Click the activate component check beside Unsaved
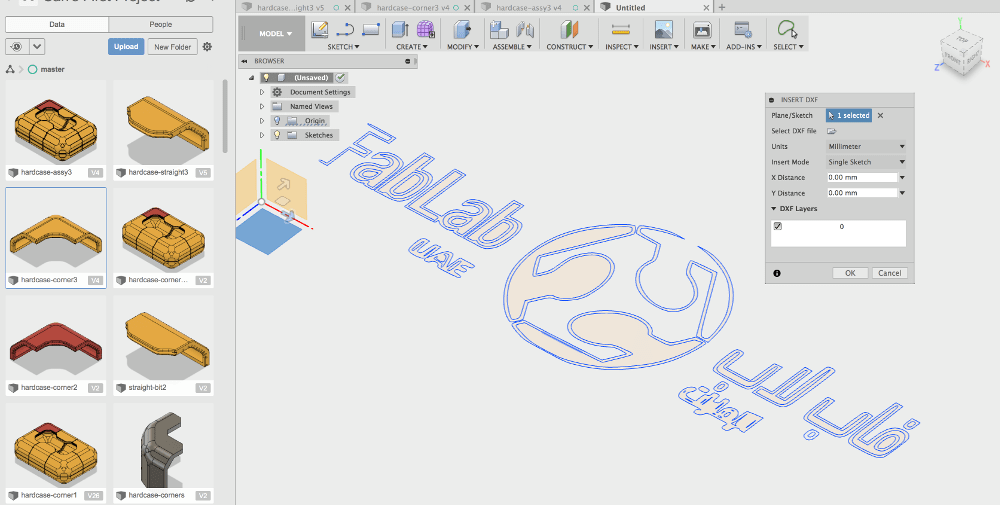The image size is (1000, 505). pos(341,77)
